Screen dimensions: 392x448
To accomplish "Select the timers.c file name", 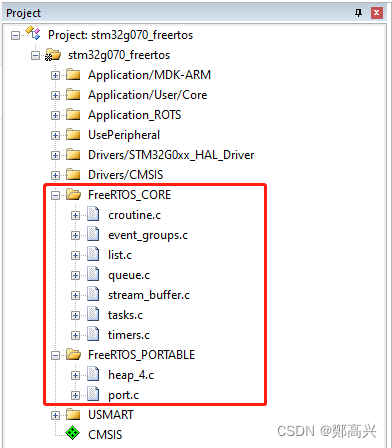I will (x=129, y=335).
